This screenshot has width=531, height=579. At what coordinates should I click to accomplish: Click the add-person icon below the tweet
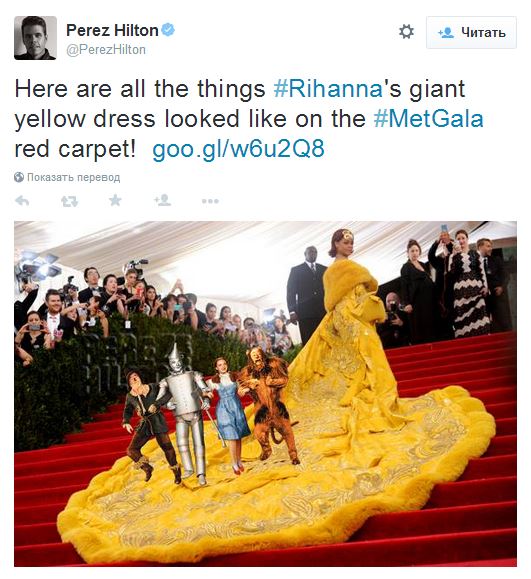[162, 200]
